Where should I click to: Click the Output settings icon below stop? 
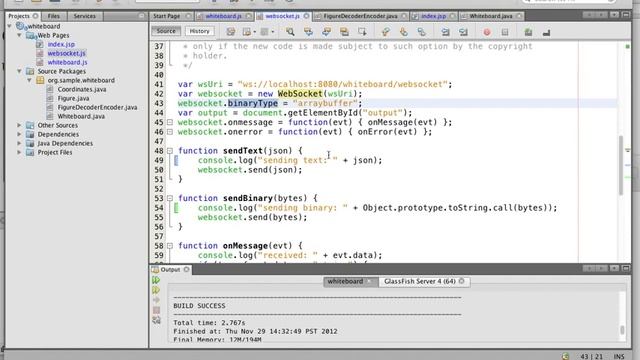[x=156, y=320]
